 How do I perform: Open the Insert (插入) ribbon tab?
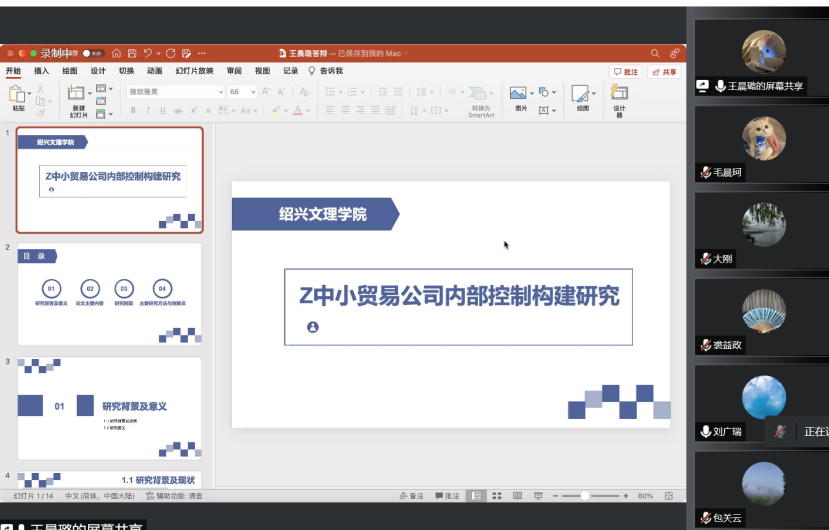coord(41,71)
